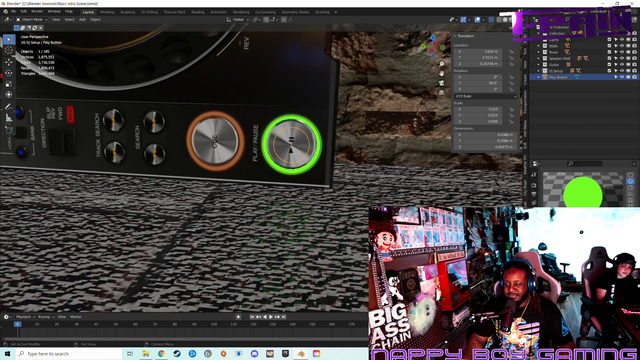Open the Object Mode dropdown
Image resolution: width=640 pixels, height=360 pixels.
pyautogui.click(x=32, y=20)
